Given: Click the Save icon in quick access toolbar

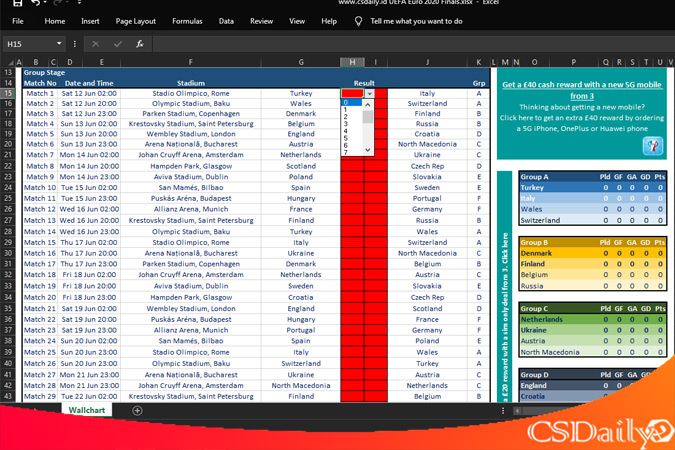Looking at the screenshot, I should pyautogui.click(x=17, y=3).
